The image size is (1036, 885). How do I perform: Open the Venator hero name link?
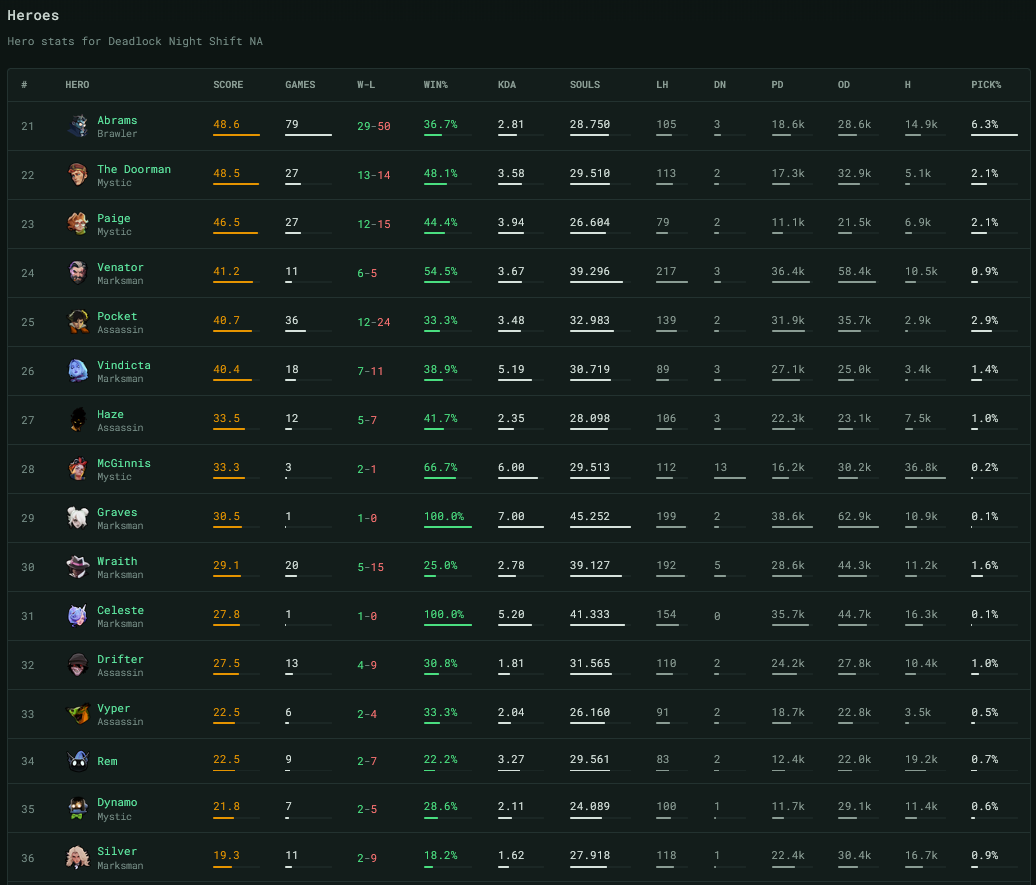[x=120, y=267]
